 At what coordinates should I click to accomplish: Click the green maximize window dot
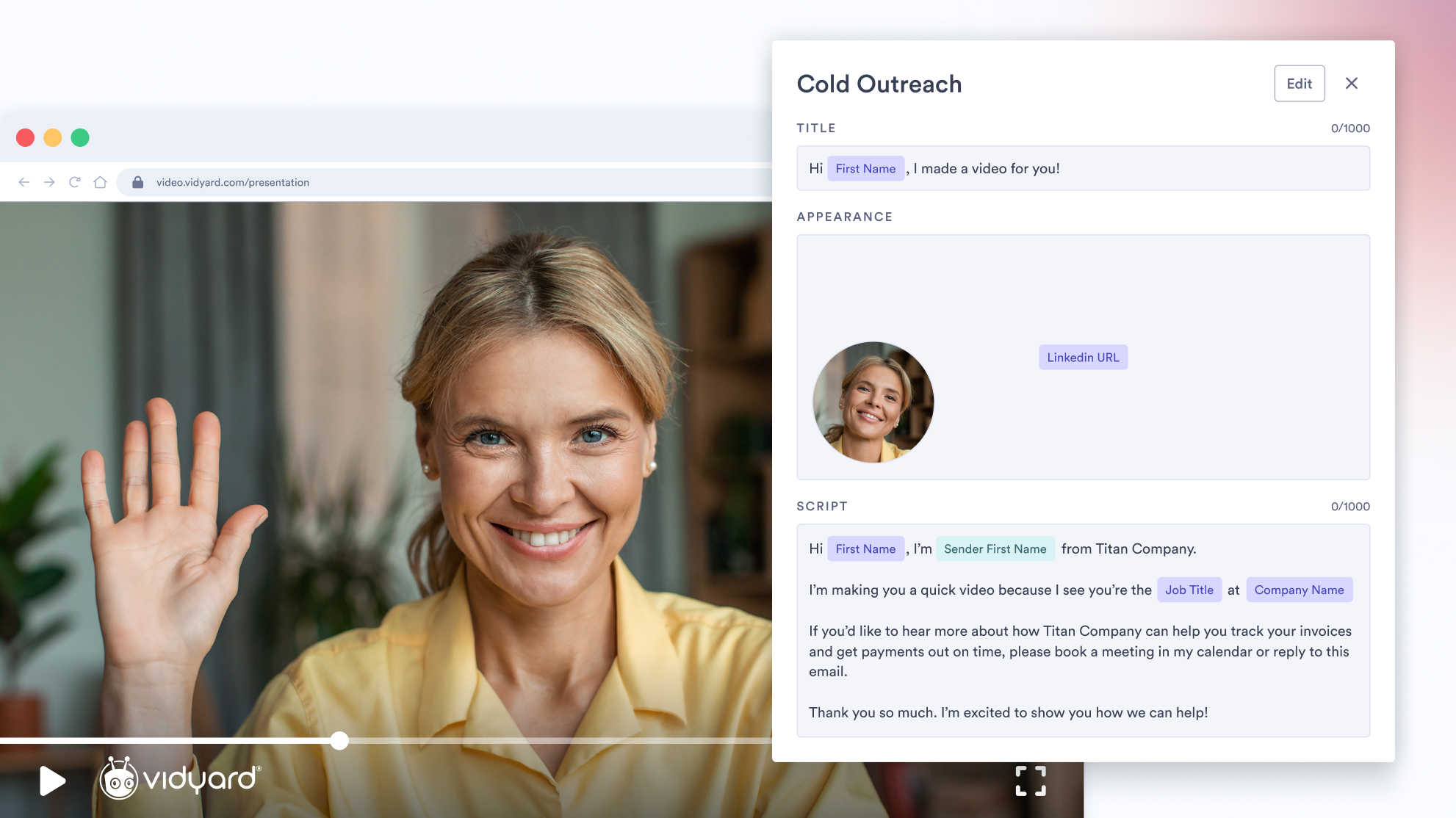(x=80, y=137)
